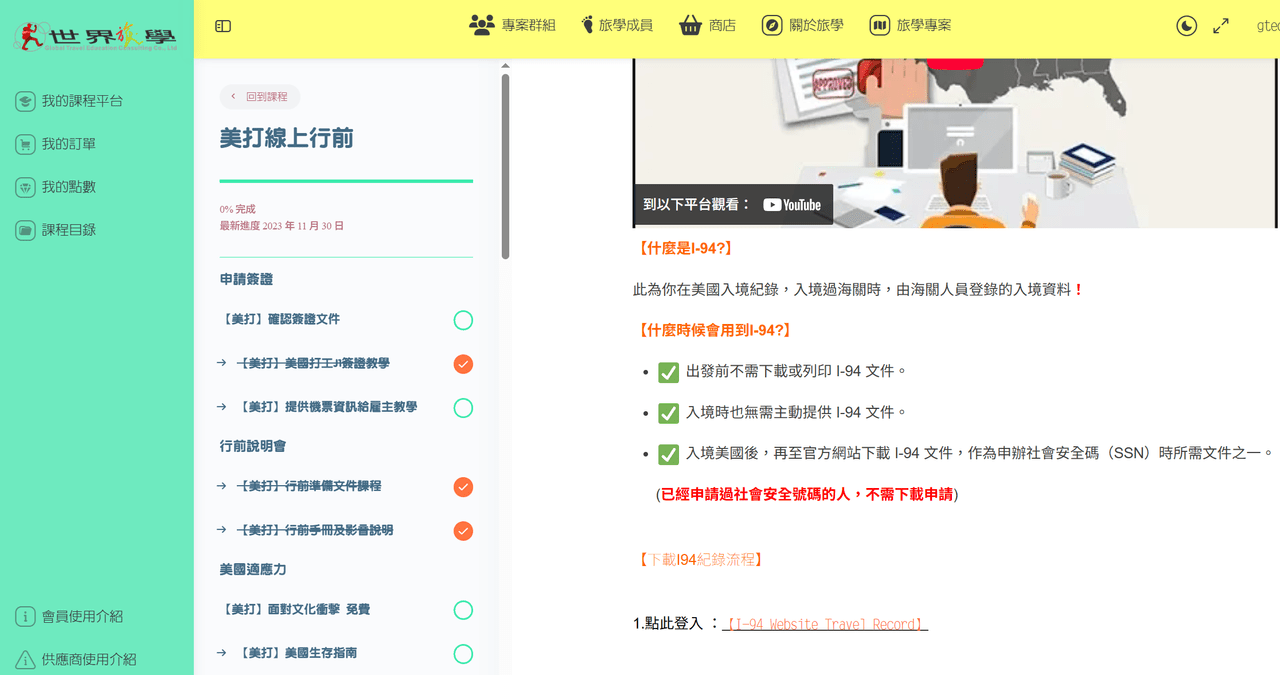
Task: Switch to dark mode moon icon
Action: point(1186,26)
